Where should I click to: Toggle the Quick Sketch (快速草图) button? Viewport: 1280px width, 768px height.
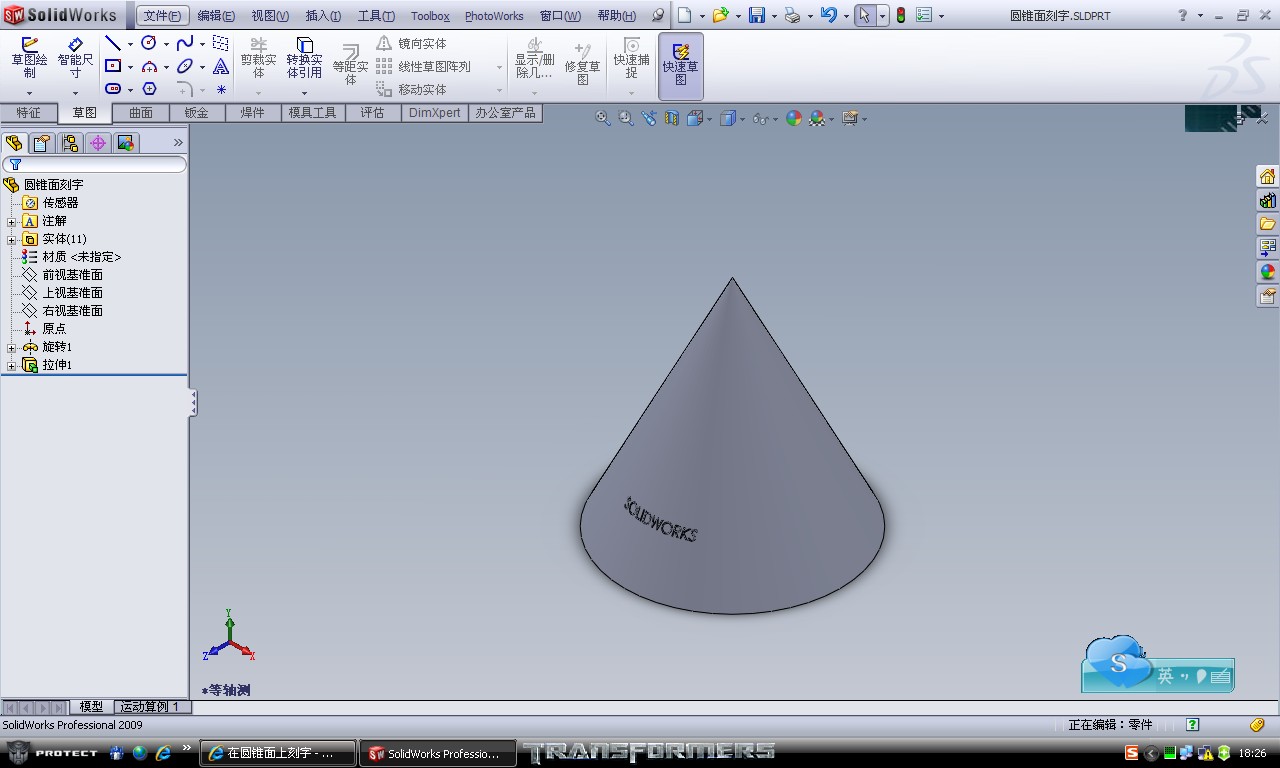tap(681, 65)
